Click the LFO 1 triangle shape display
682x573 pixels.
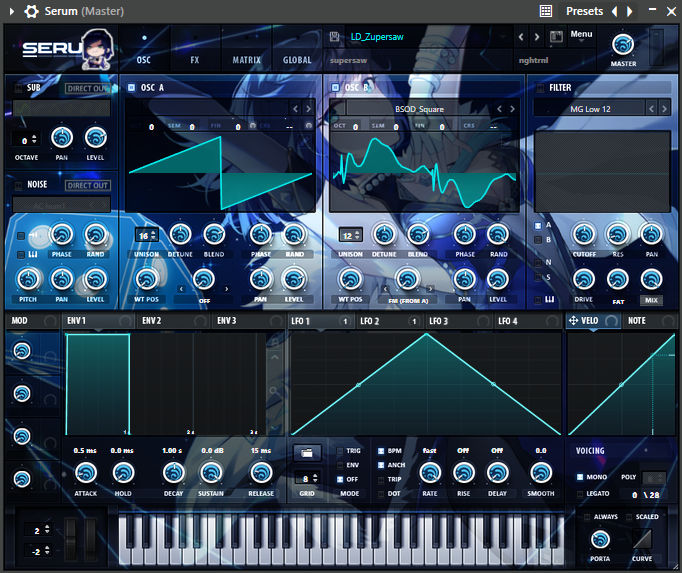(x=426, y=384)
